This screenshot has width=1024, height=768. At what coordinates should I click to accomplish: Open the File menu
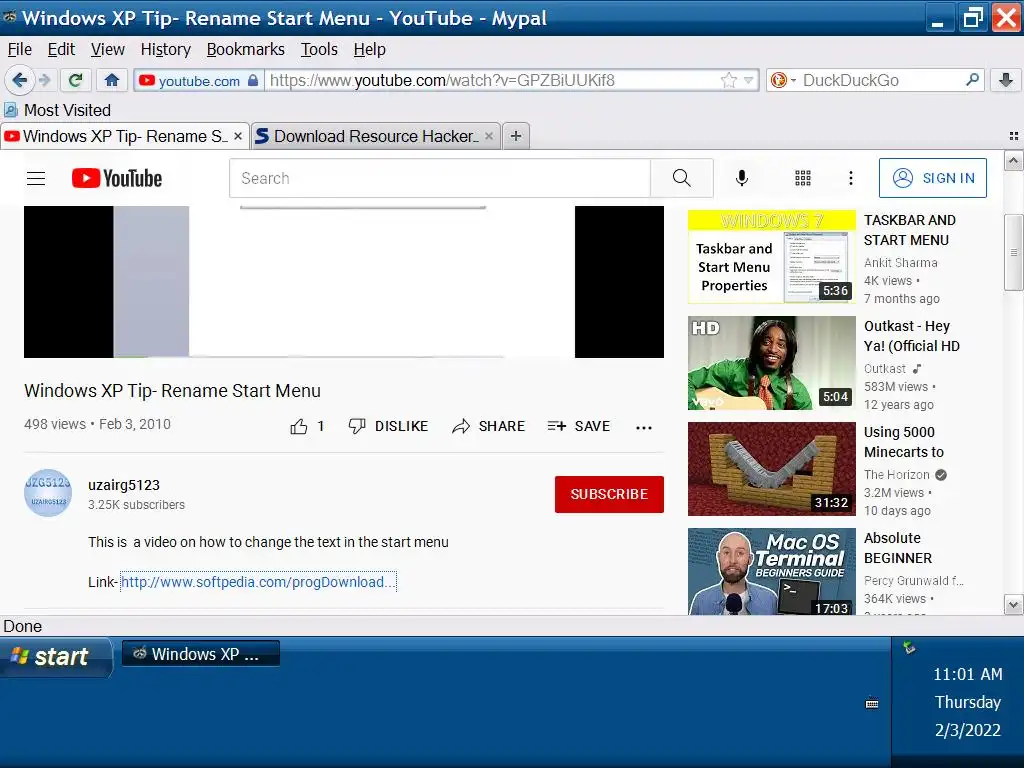tap(20, 50)
